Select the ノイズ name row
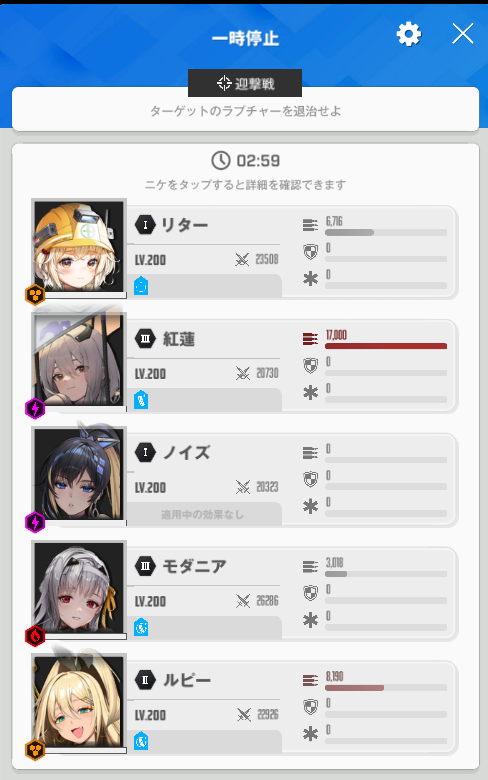 click(203, 453)
